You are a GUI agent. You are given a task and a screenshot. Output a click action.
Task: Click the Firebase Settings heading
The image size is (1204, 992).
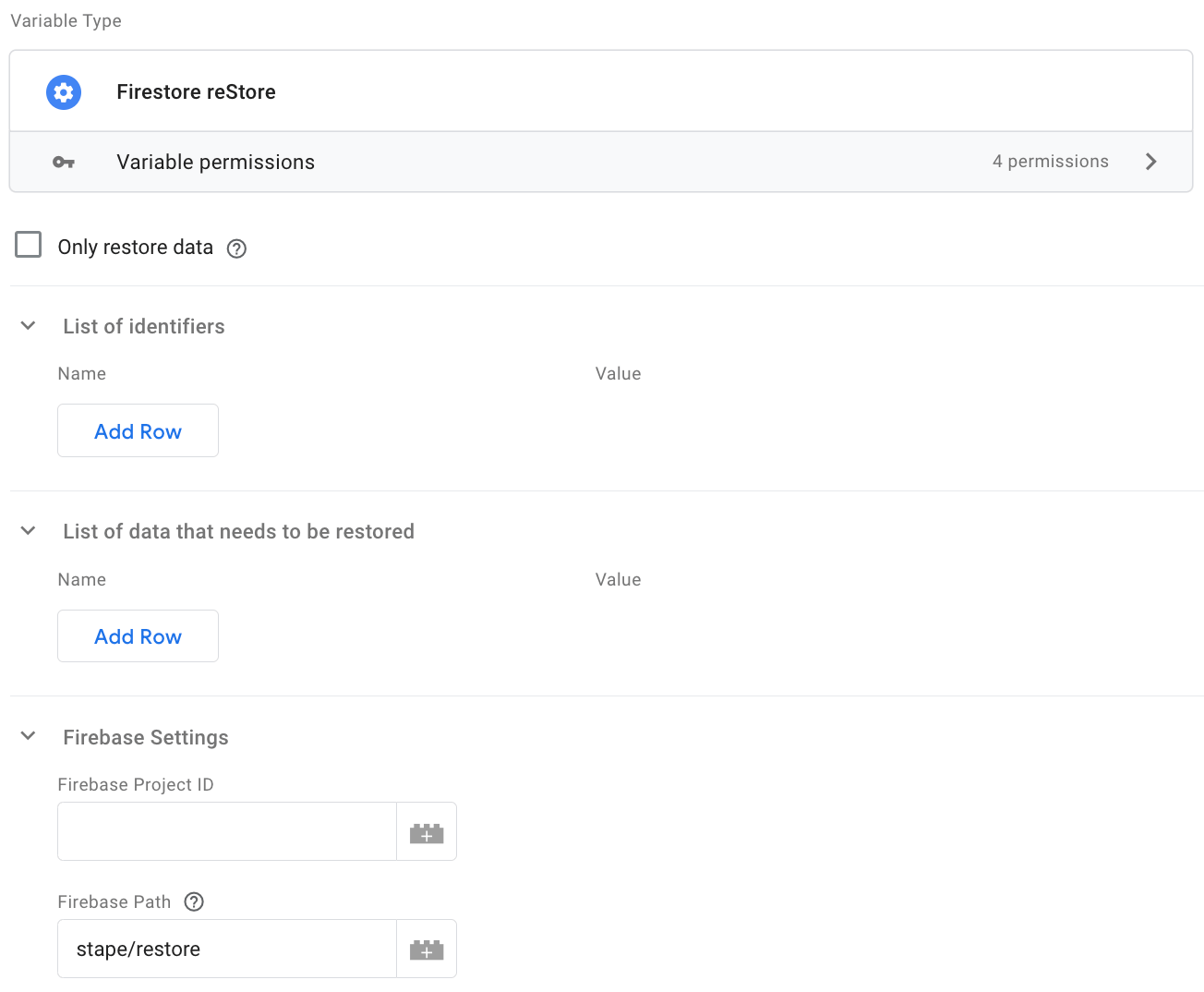pos(146,737)
